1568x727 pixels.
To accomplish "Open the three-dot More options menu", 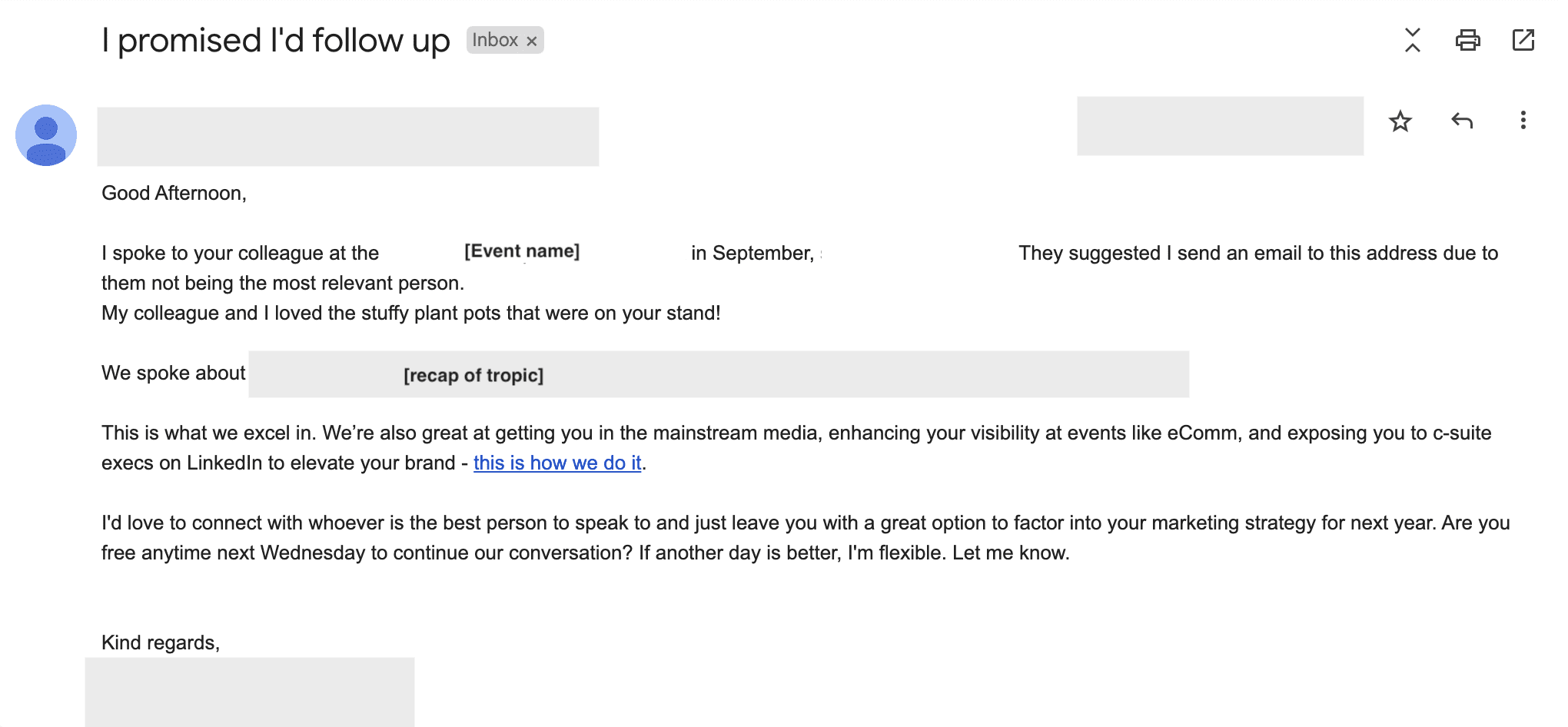I will 1523,121.
